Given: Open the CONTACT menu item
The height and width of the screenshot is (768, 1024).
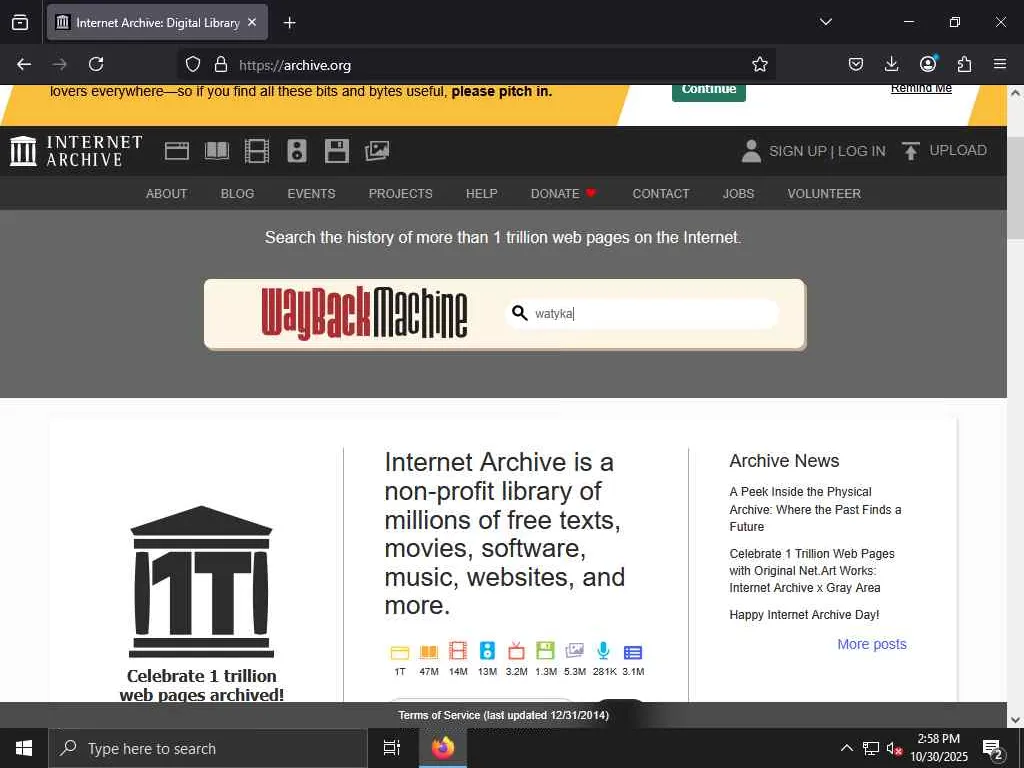Looking at the screenshot, I should point(661,193).
